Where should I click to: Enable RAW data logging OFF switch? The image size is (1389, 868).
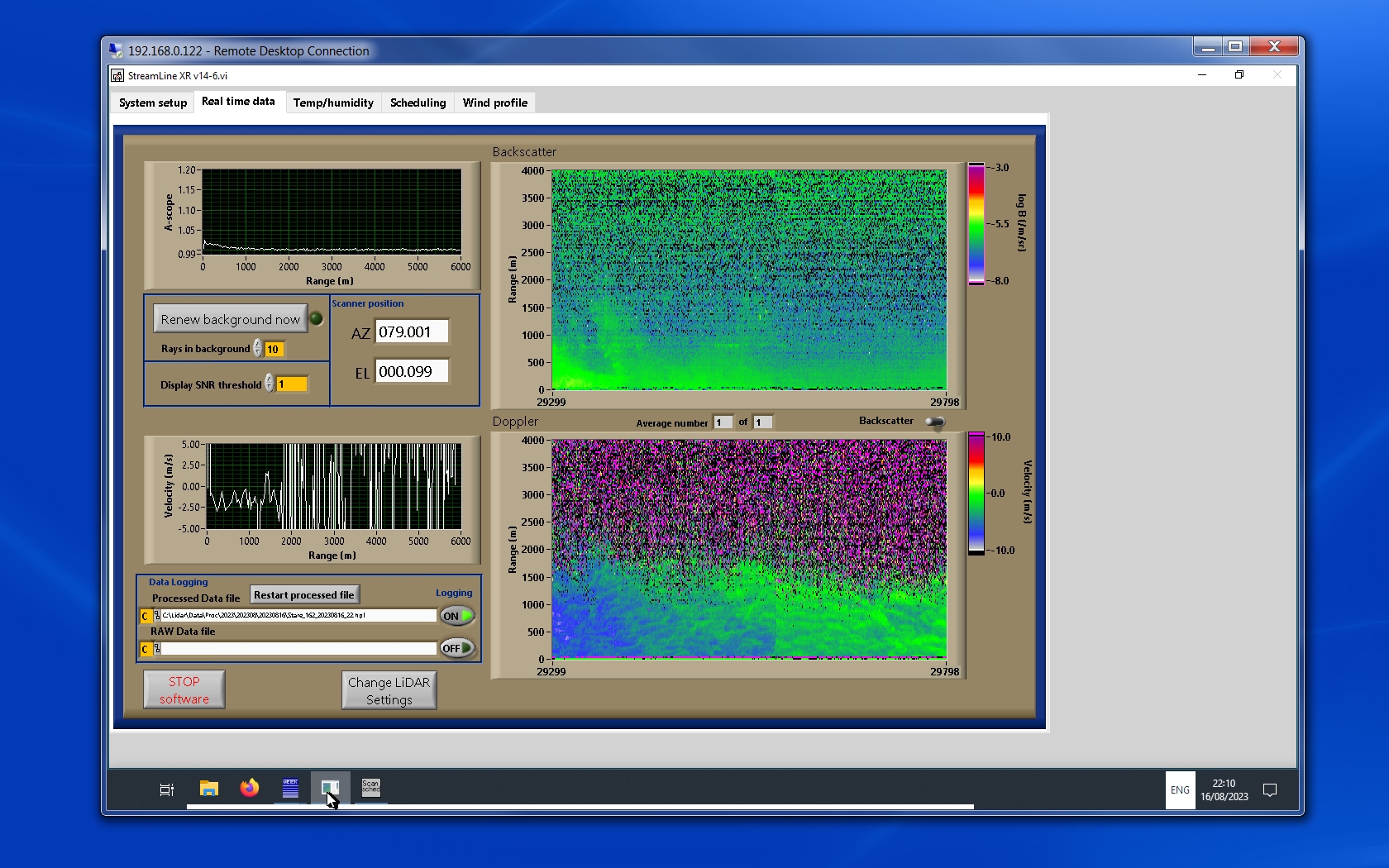click(x=457, y=648)
